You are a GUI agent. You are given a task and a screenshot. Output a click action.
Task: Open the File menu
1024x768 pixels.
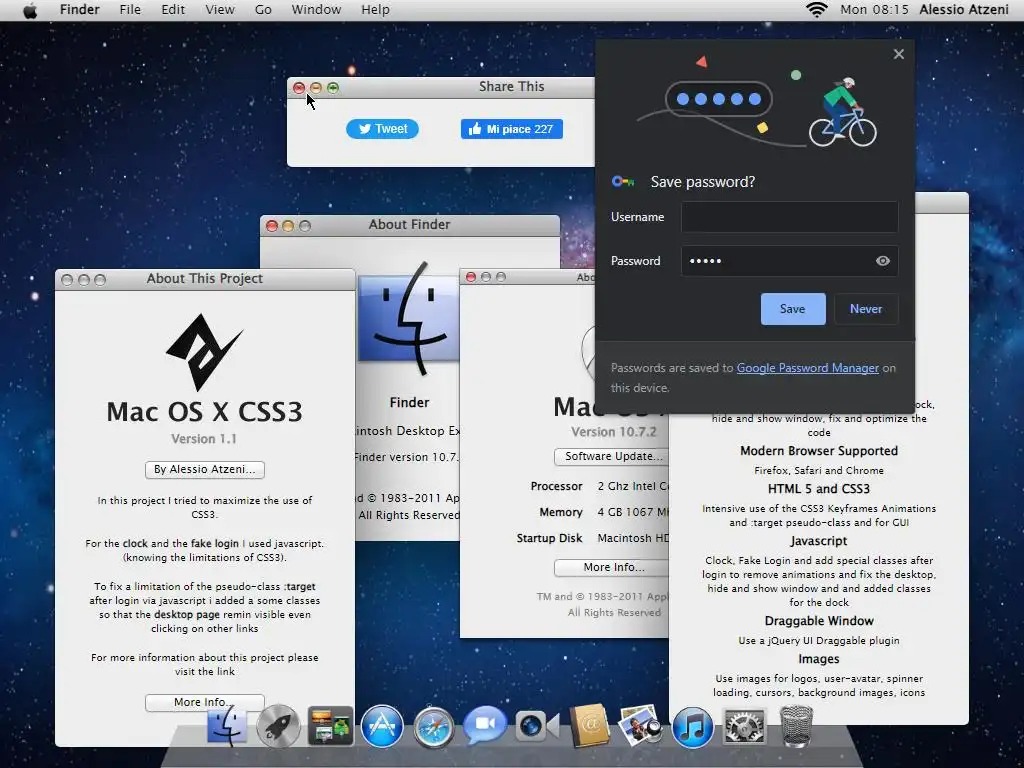coord(130,10)
